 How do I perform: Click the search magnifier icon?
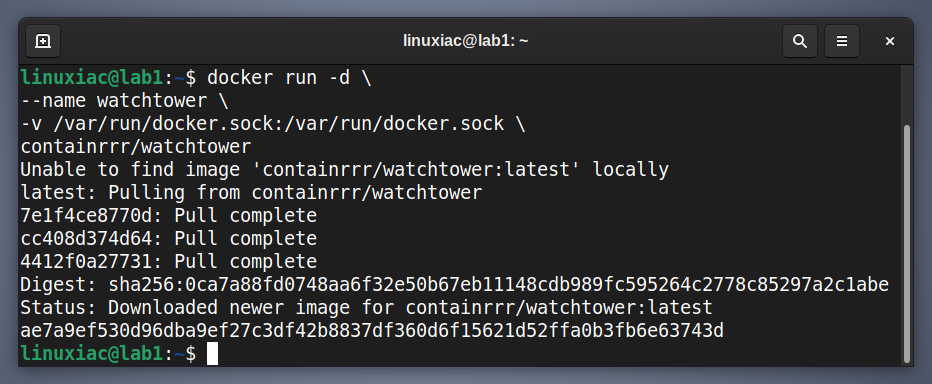click(800, 41)
